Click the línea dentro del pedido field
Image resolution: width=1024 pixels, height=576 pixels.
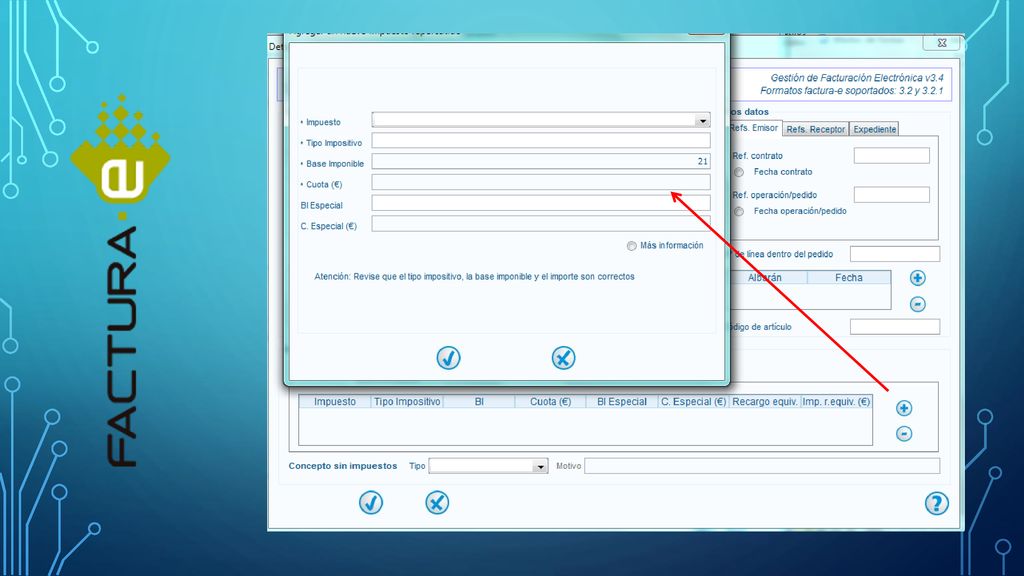(895, 254)
